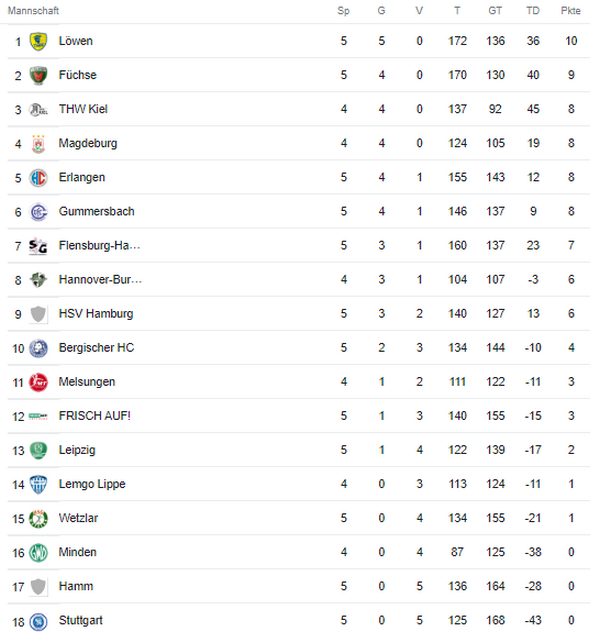Image resolution: width=600 pixels, height=643 pixels.
Task: Select the THW Kiel club emblem
Action: [x=38, y=109]
